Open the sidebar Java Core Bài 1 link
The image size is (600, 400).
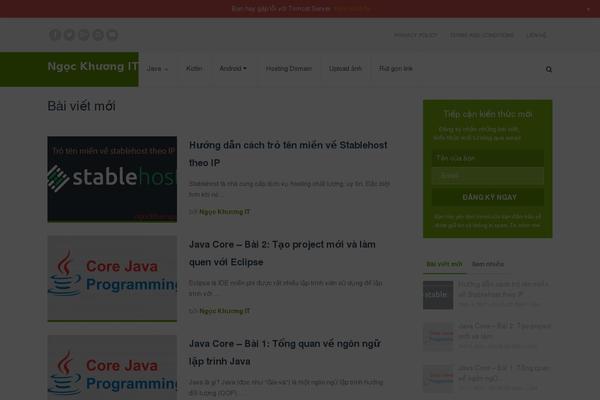pyautogui.click(x=504, y=373)
